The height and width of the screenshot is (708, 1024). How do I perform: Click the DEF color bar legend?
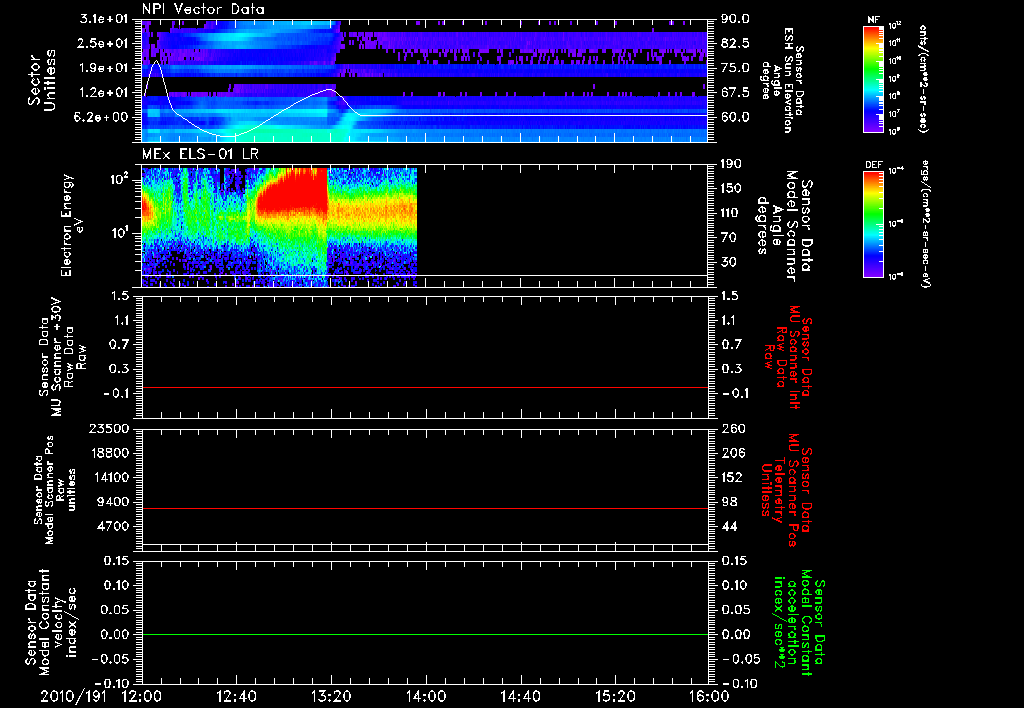(873, 224)
